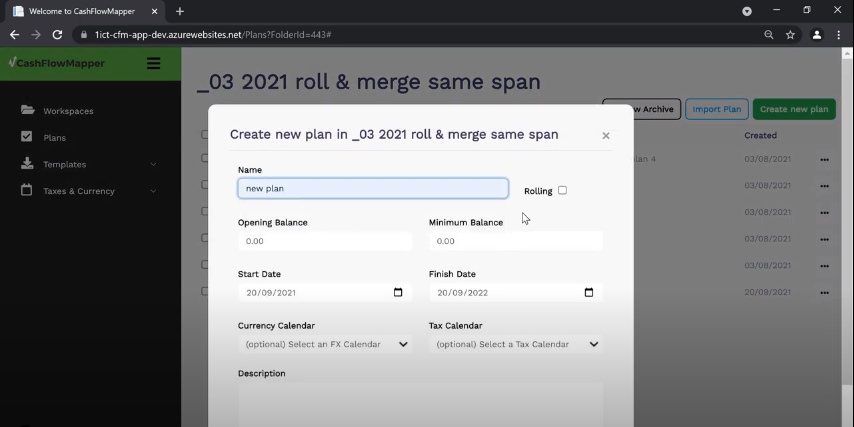The height and width of the screenshot is (427, 854).
Task: Click the page heading _03 2021 roll & merge
Action: pyautogui.click(x=369, y=82)
